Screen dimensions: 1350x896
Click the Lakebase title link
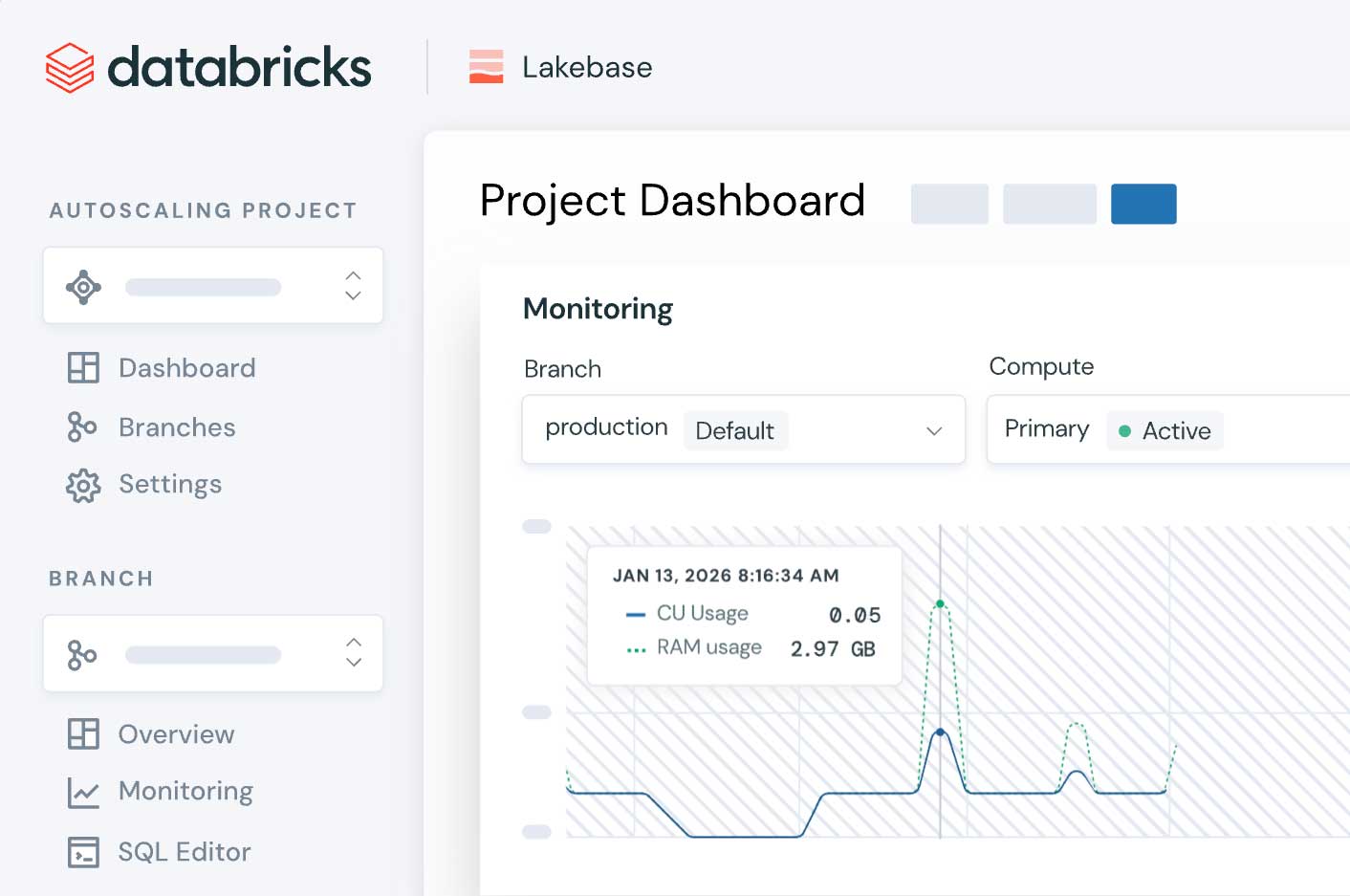click(x=587, y=67)
